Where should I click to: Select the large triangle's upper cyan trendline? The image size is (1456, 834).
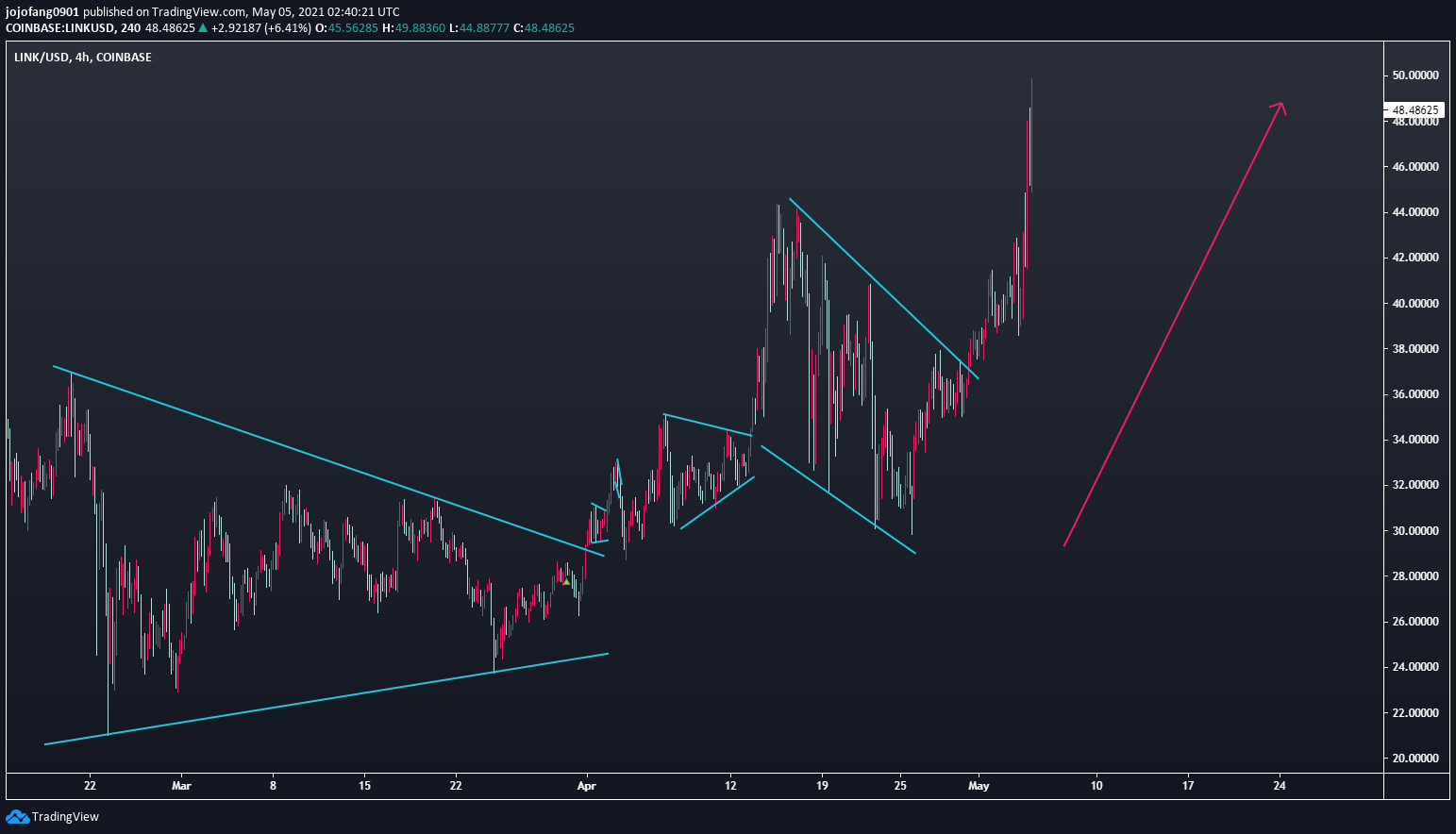[x=328, y=460]
